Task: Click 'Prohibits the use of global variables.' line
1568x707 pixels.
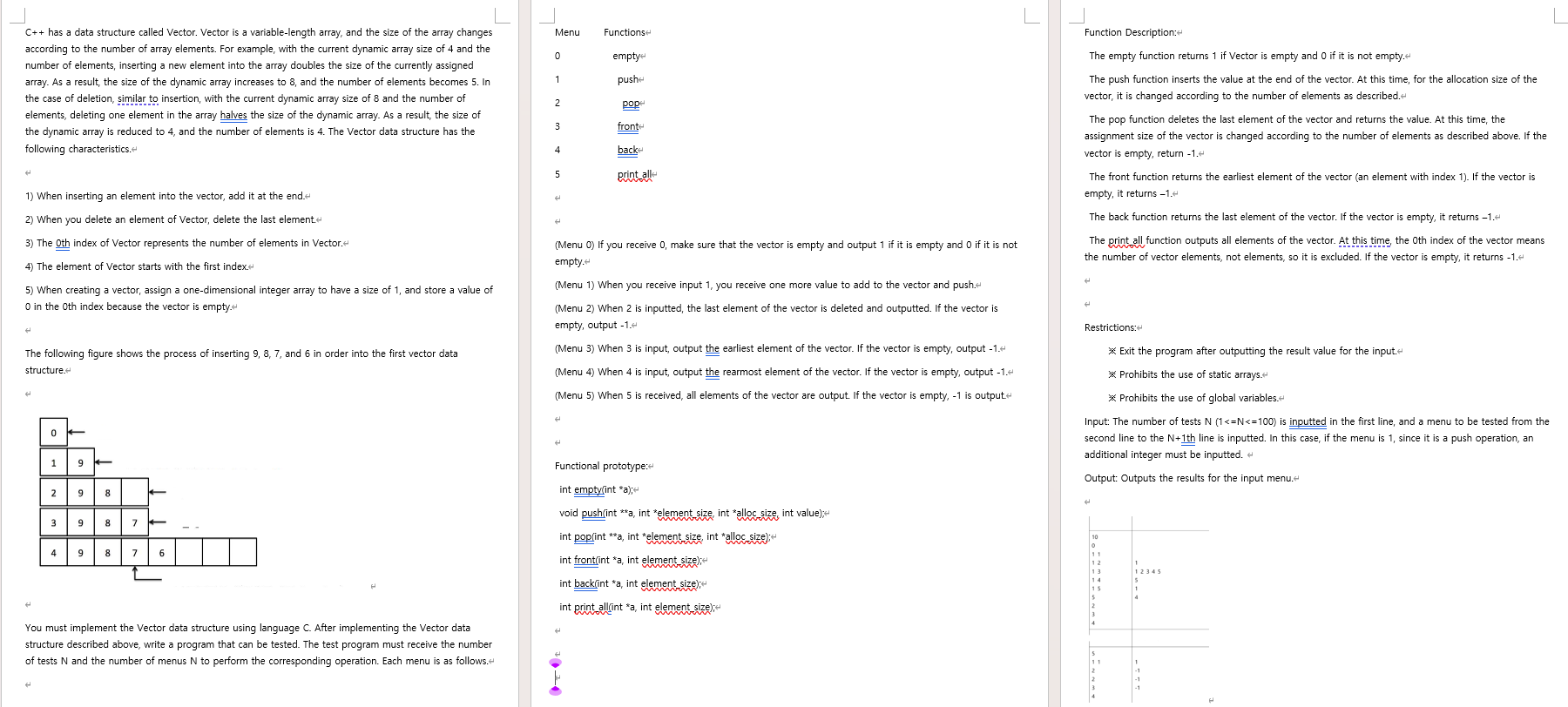Action: pos(1193,398)
